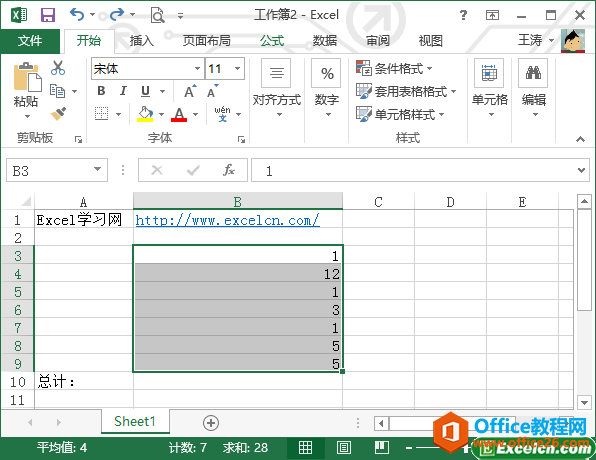The image size is (596, 460).
Task: Decrease font size
Action: click(x=212, y=91)
